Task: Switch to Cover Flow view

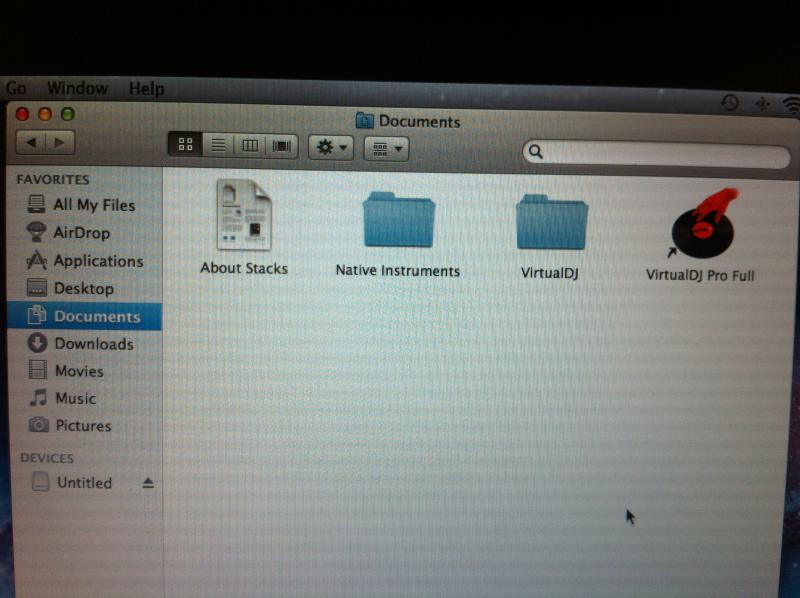Action: click(x=282, y=146)
